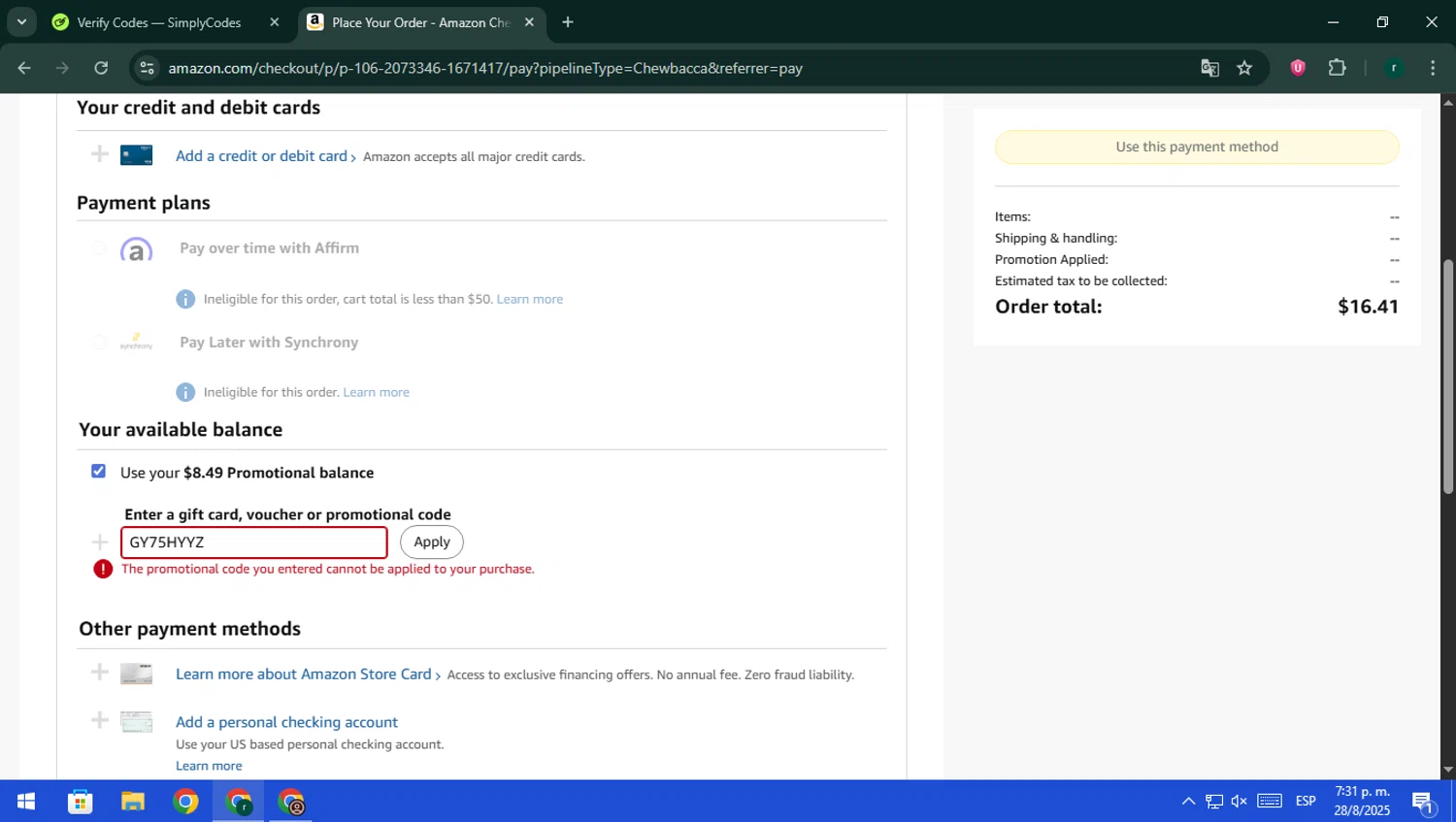Click the muted volume tray icon

click(1240, 802)
